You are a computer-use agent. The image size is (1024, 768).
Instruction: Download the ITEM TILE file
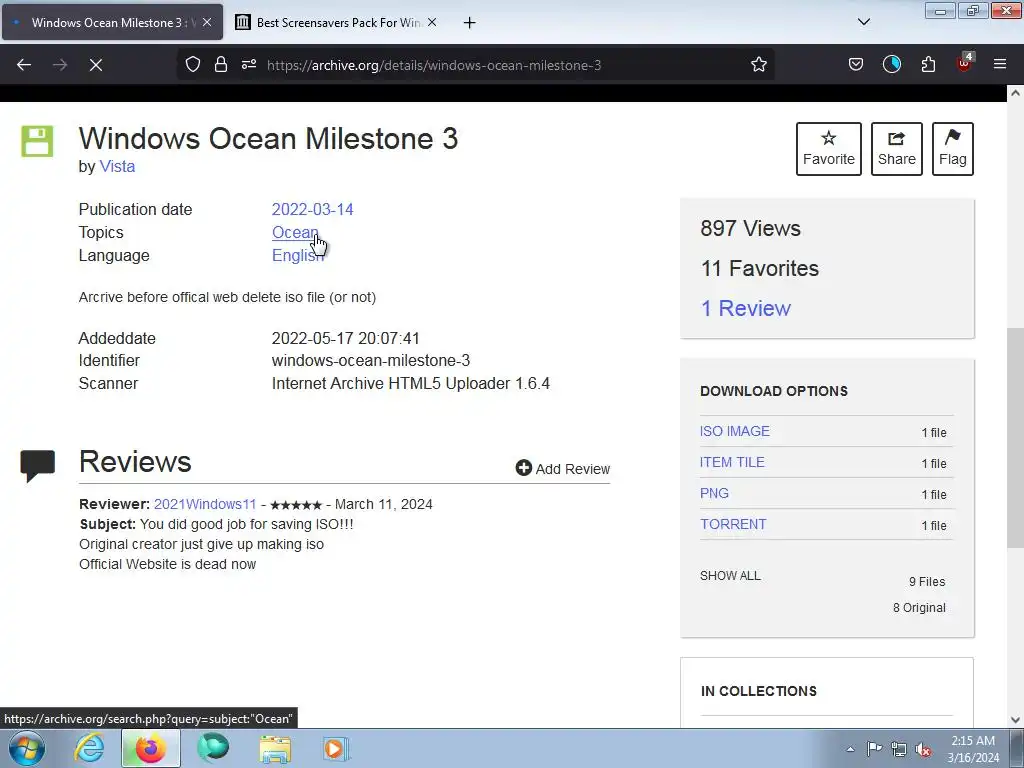pyautogui.click(x=732, y=462)
